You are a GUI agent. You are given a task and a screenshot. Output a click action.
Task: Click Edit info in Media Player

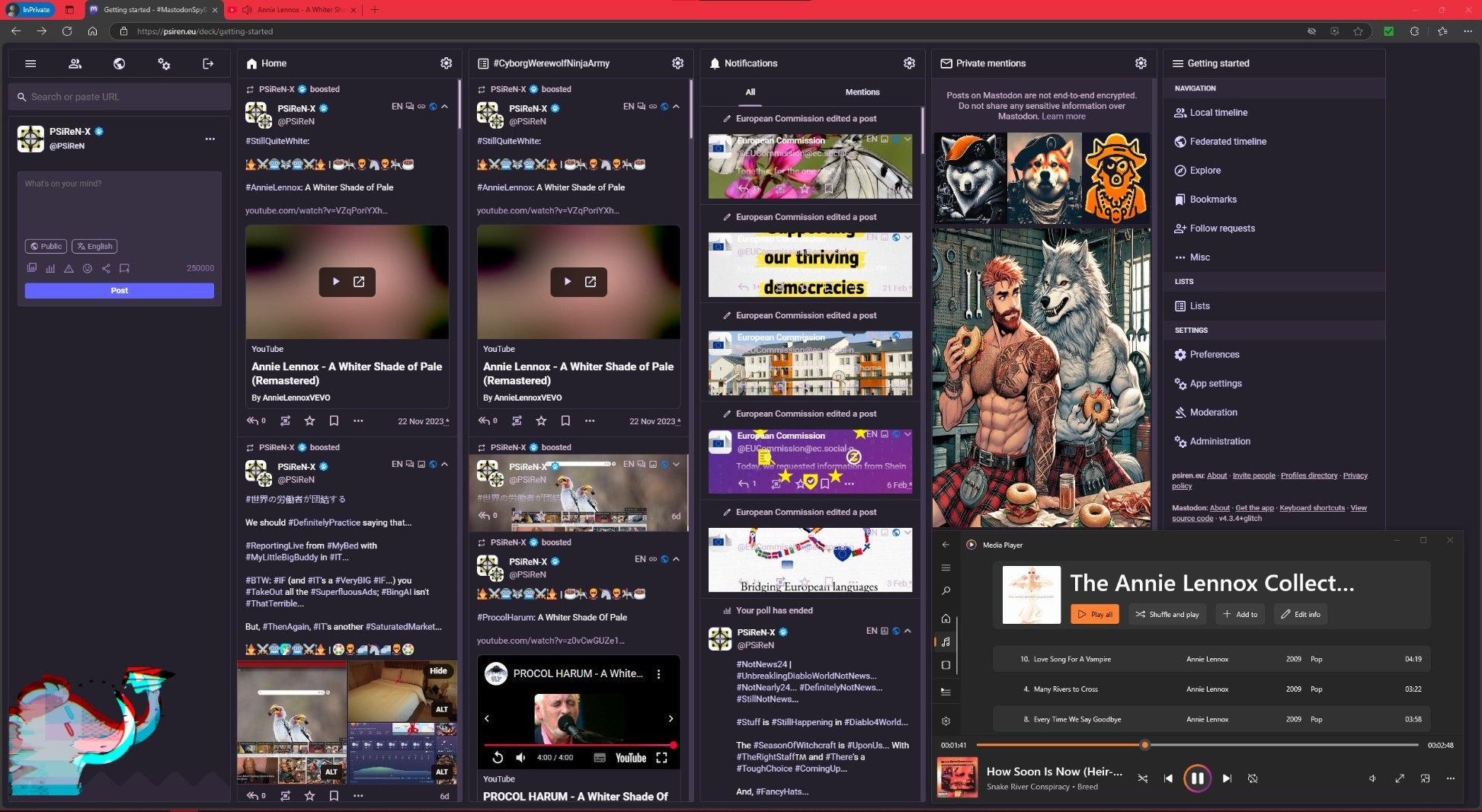click(1301, 614)
